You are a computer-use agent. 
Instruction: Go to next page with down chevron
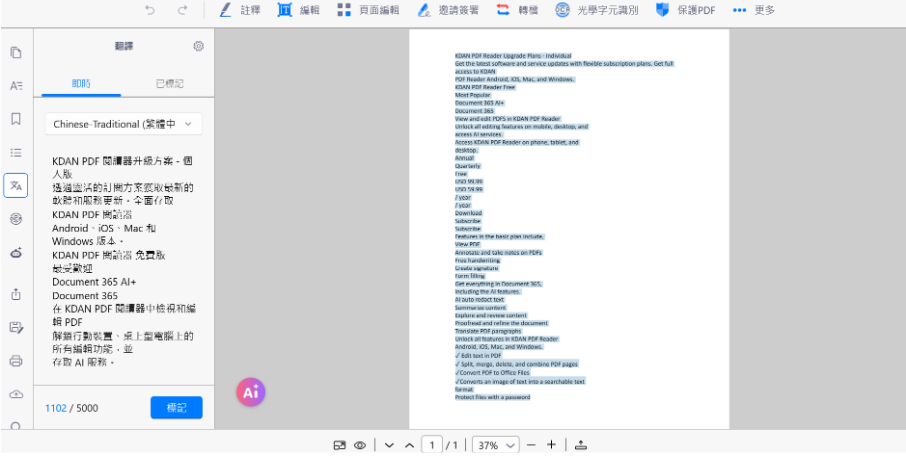389,445
